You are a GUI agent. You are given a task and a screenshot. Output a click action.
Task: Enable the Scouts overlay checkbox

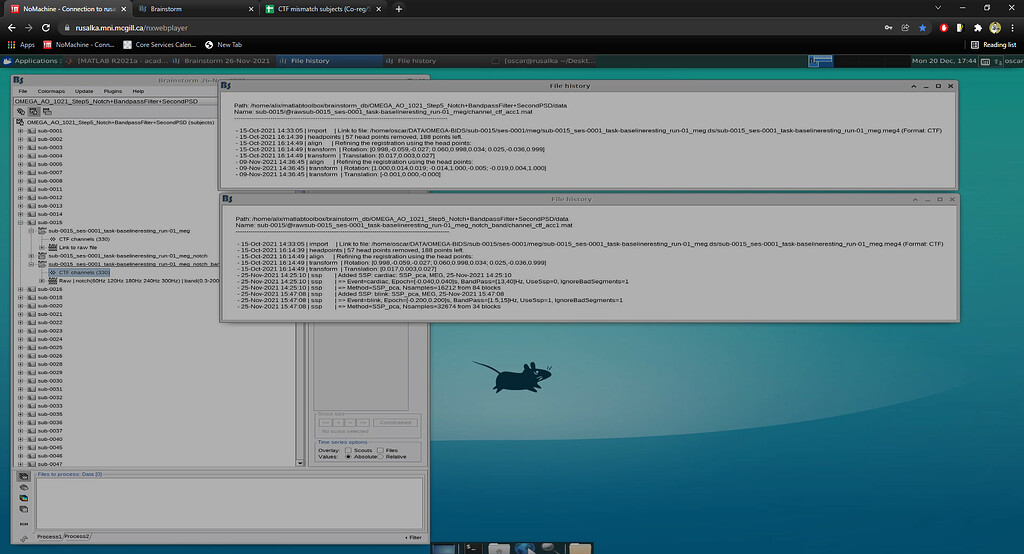[x=350, y=450]
